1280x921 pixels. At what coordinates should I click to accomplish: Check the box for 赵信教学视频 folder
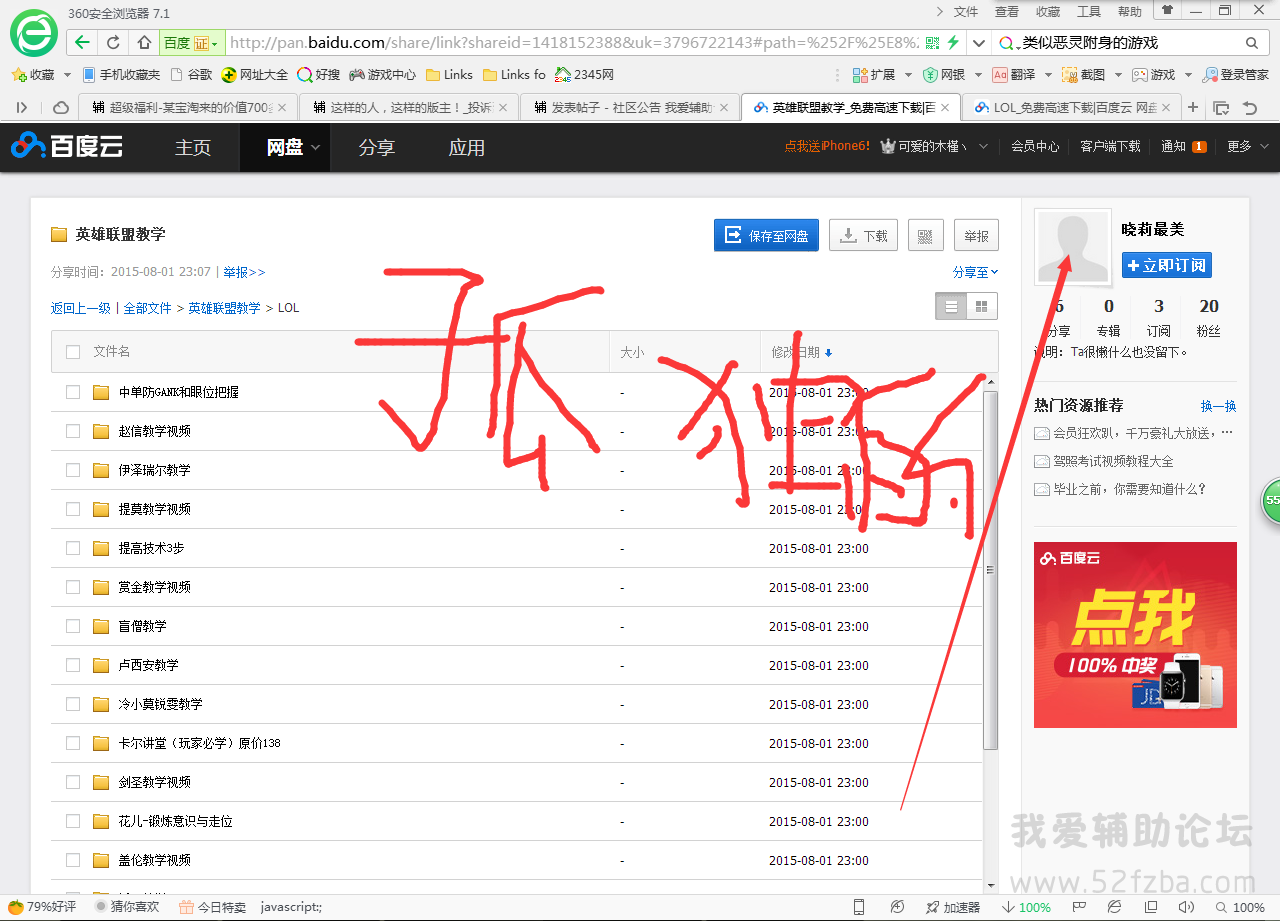point(73,431)
